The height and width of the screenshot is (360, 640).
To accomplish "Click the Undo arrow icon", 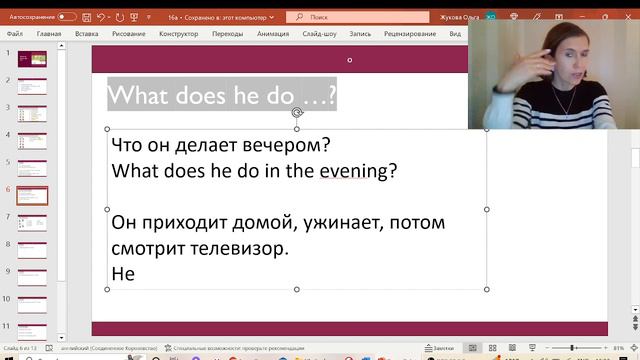I will click(x=100, y=17).
